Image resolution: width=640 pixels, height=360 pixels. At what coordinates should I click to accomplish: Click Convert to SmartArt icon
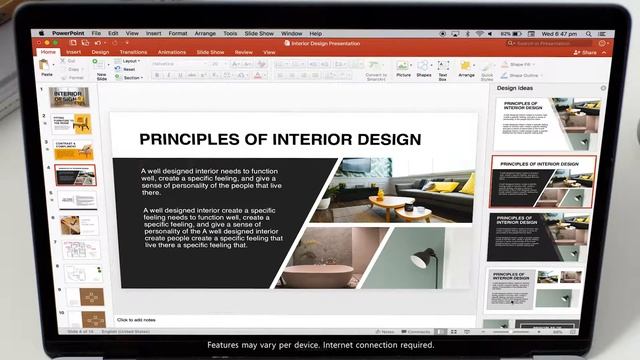[x=374, y=66]
